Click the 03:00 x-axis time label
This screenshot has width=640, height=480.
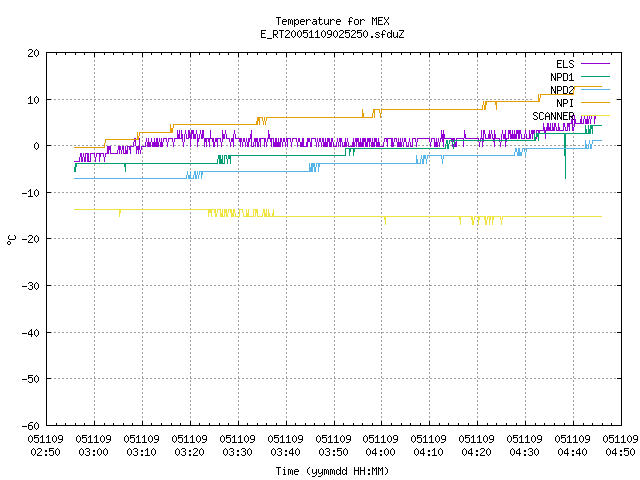pyautogui.click(x=93, y=452)
